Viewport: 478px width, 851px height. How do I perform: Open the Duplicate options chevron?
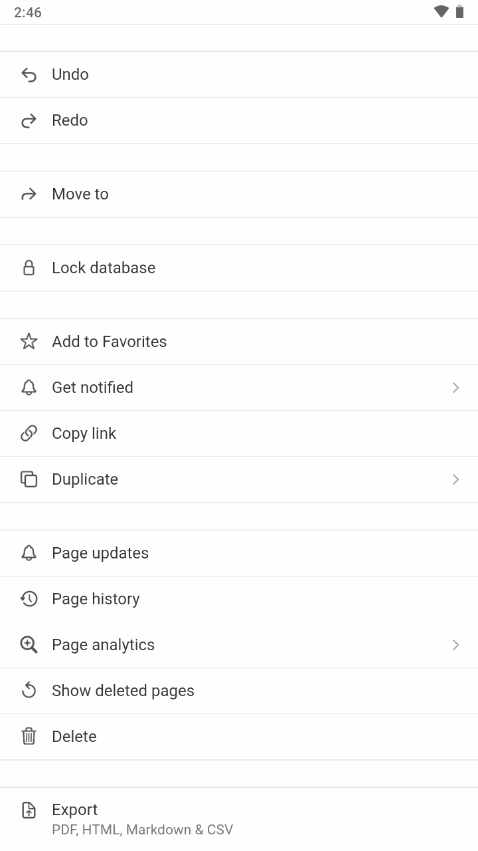(456, 479)
